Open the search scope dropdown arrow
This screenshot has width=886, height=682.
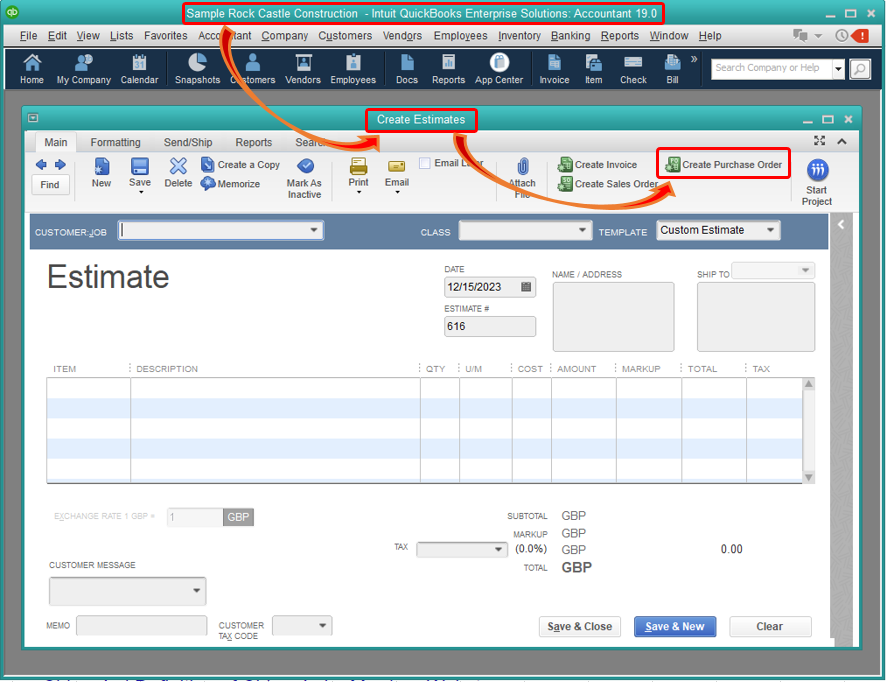839,69
